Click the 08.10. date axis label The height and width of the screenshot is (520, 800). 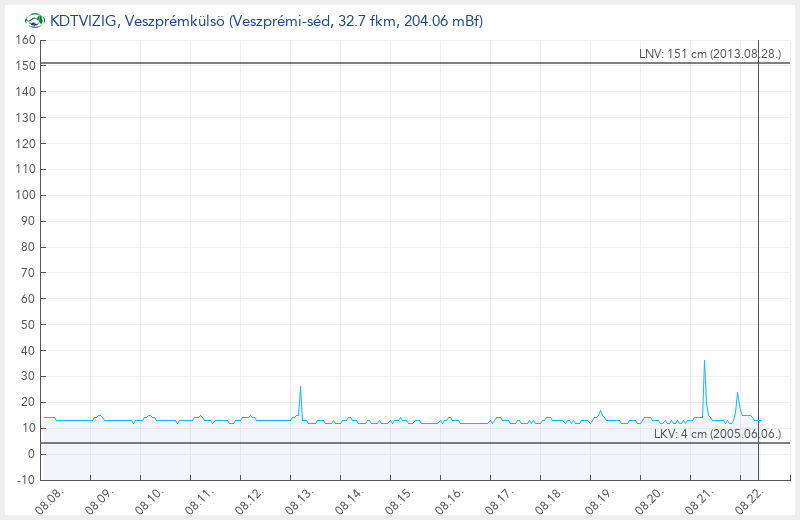coord(150,500)
